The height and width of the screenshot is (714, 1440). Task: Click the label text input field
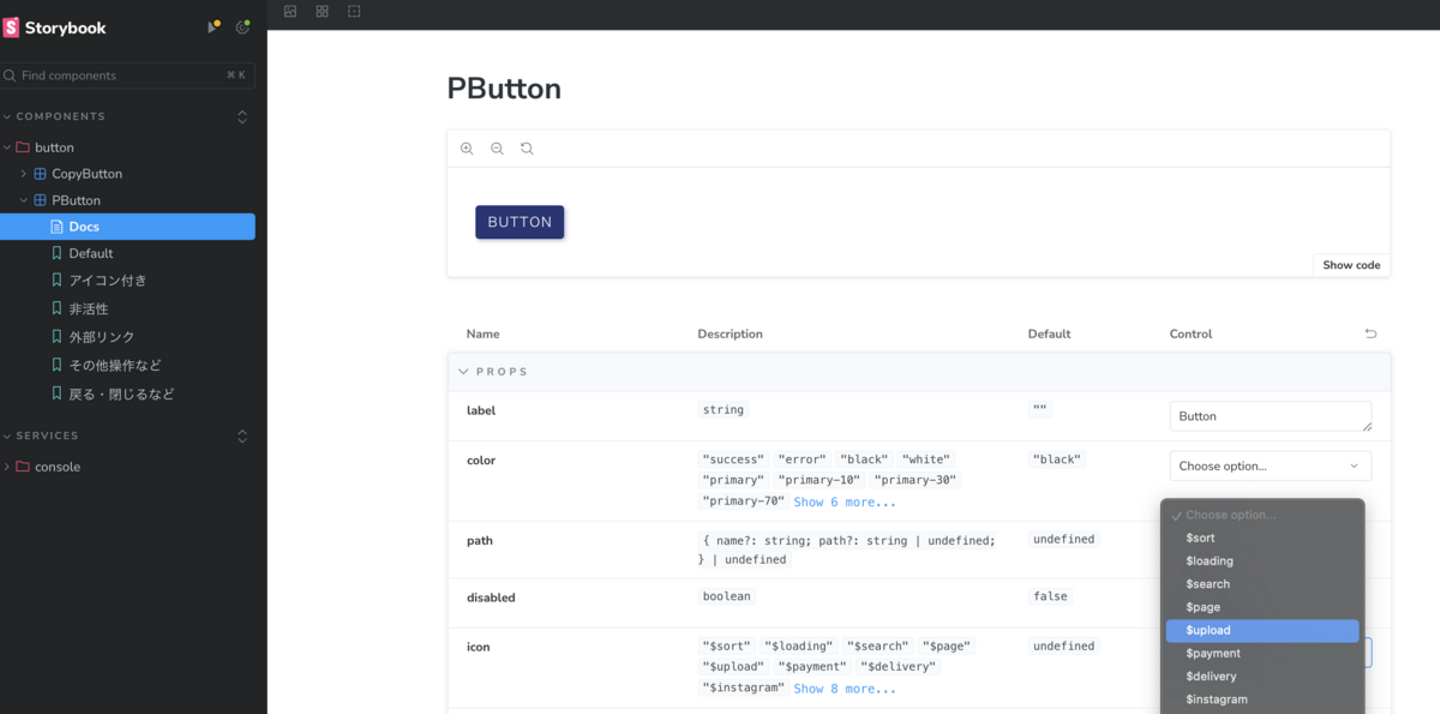click(1270, 416)
